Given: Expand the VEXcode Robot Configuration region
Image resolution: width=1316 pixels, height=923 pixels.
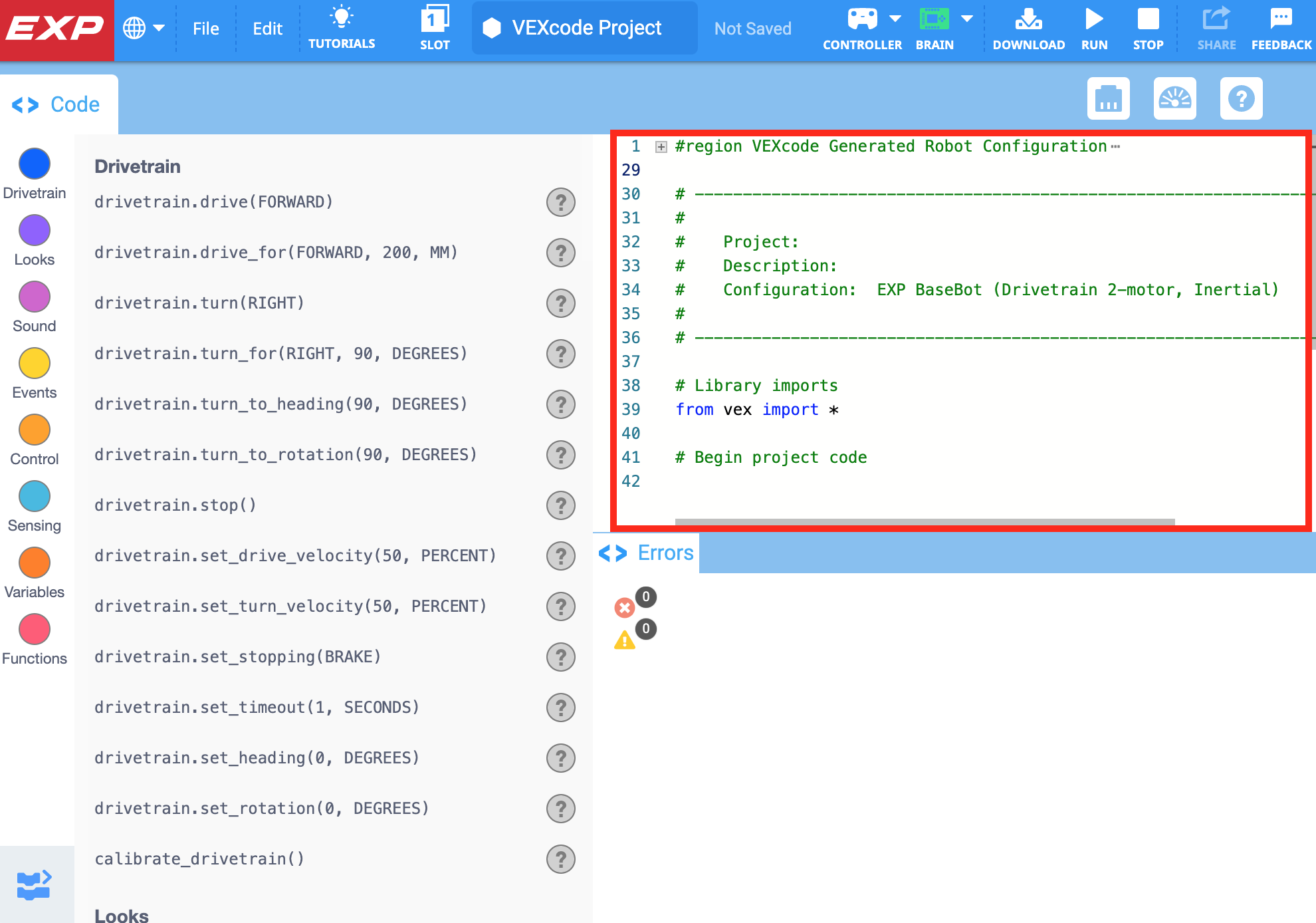Looking at the screenshot, I should click(661, 146).
